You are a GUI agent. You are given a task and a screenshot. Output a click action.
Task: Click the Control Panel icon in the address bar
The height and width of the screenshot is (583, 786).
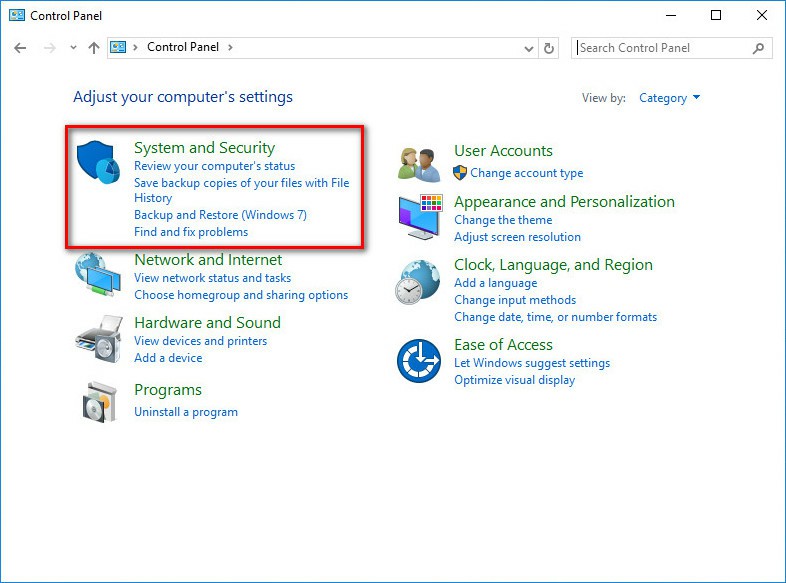pyautogui.click(x=118, y=47)
